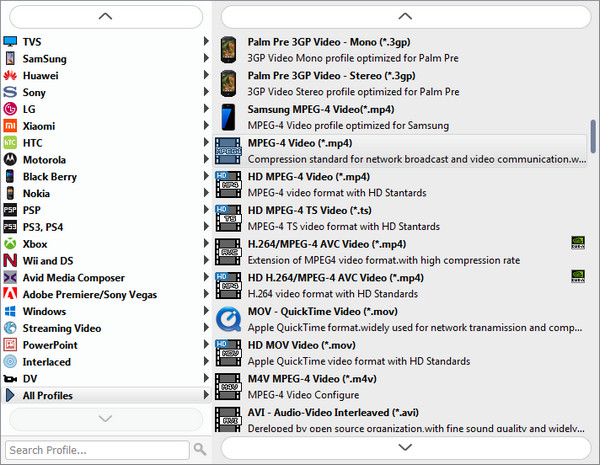Screen dimensions: 600x465
Task: Open the SamSung category
Action: [107, 59]
